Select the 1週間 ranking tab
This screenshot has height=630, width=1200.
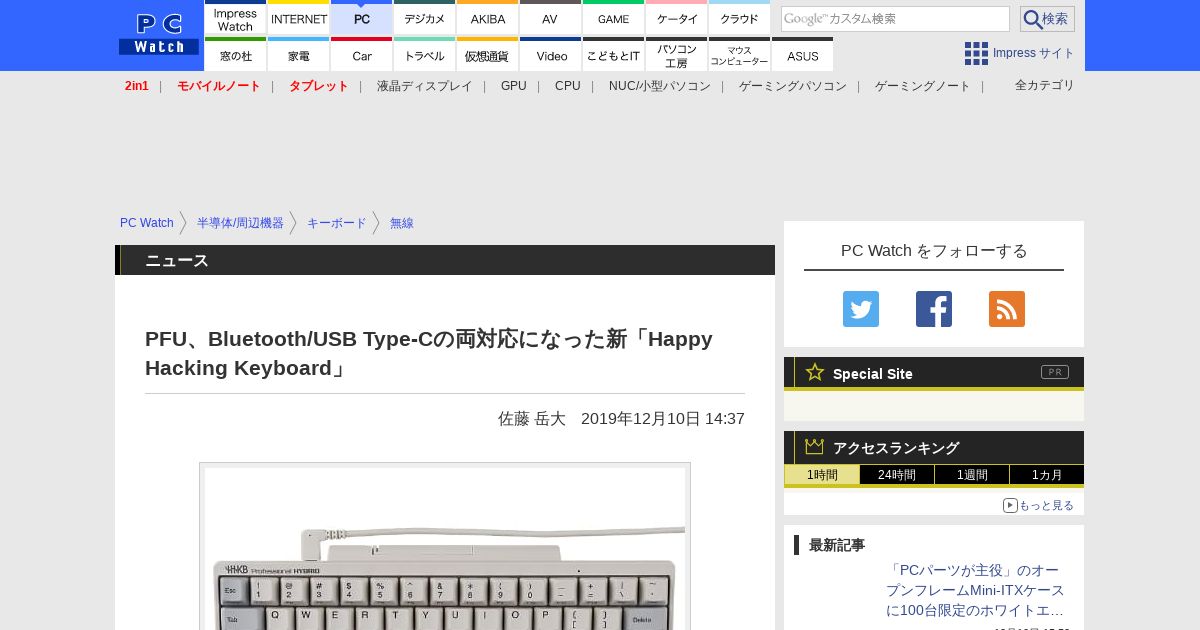[x=972, y=475]
